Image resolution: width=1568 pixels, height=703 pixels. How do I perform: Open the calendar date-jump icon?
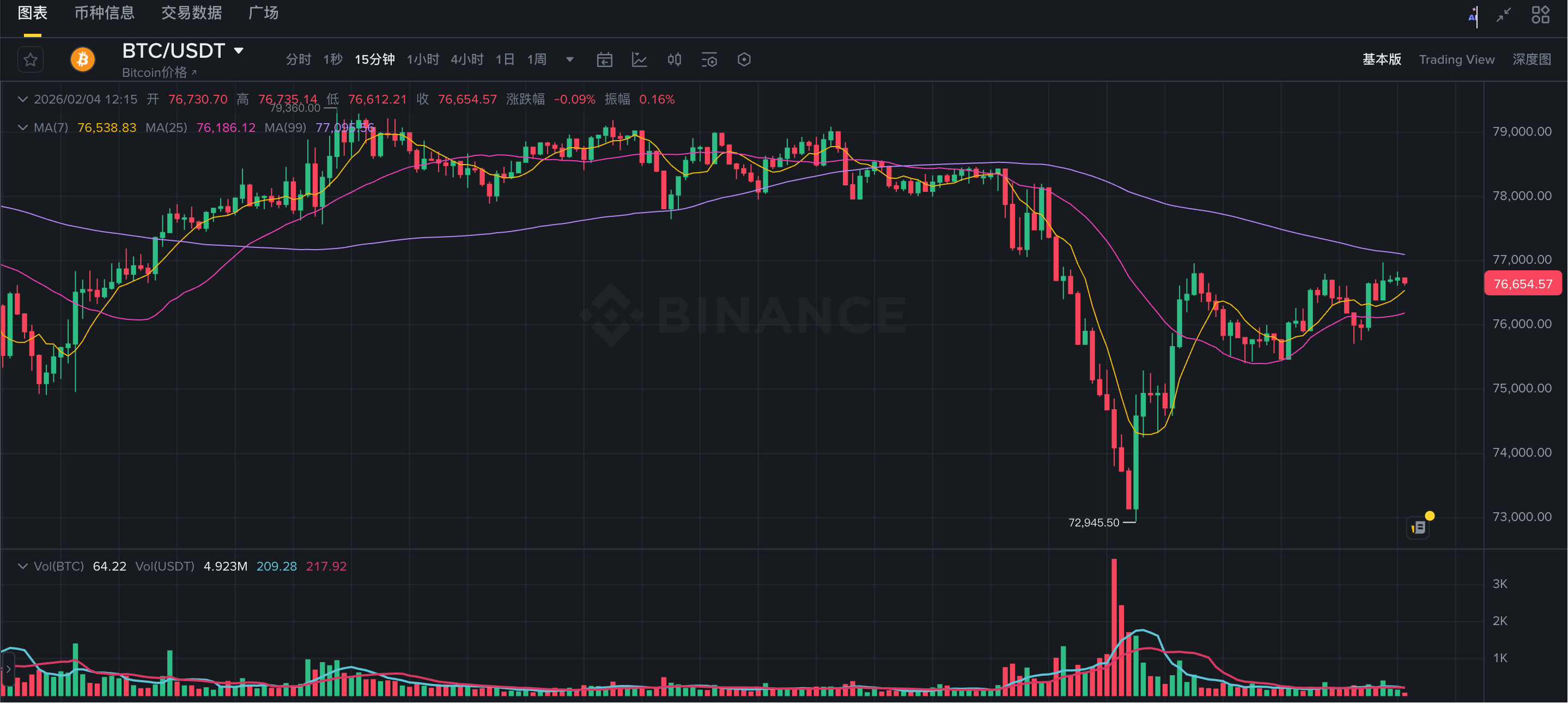[604, 59]
